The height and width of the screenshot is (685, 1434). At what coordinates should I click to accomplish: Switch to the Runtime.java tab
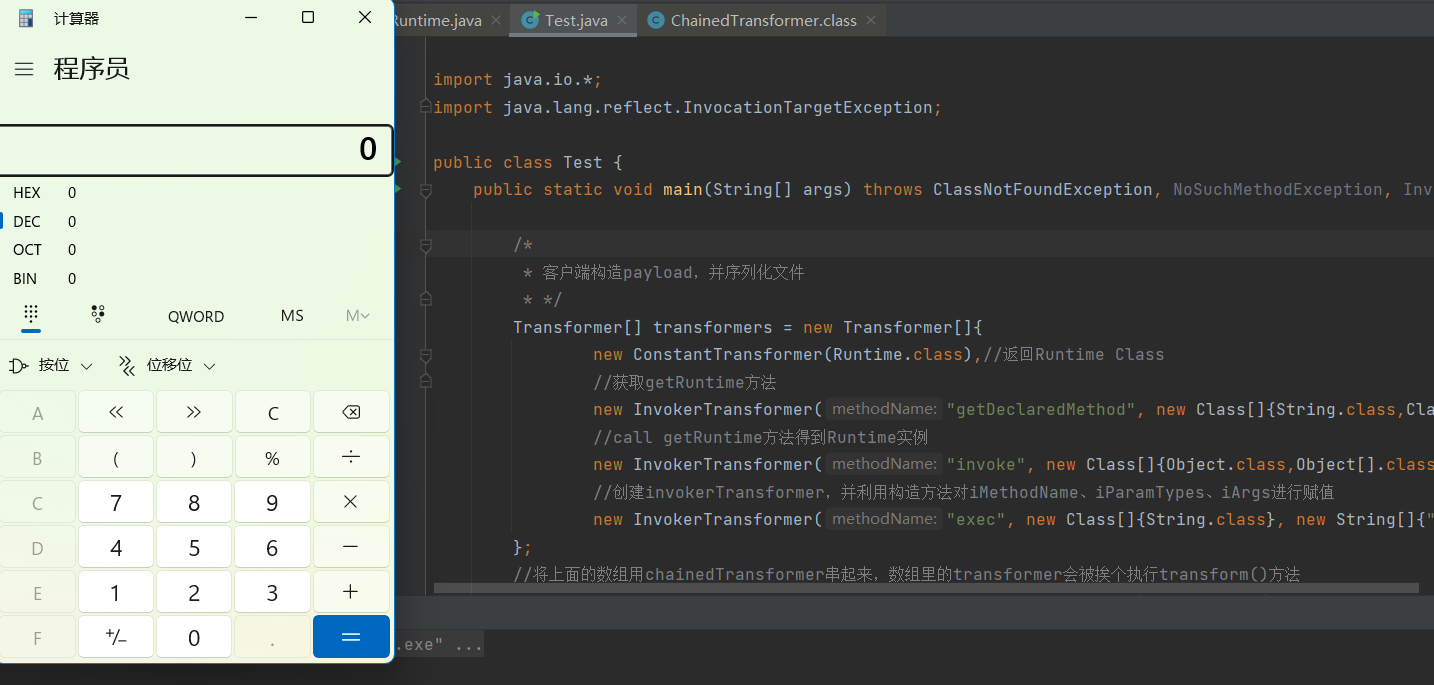point(449,20)
